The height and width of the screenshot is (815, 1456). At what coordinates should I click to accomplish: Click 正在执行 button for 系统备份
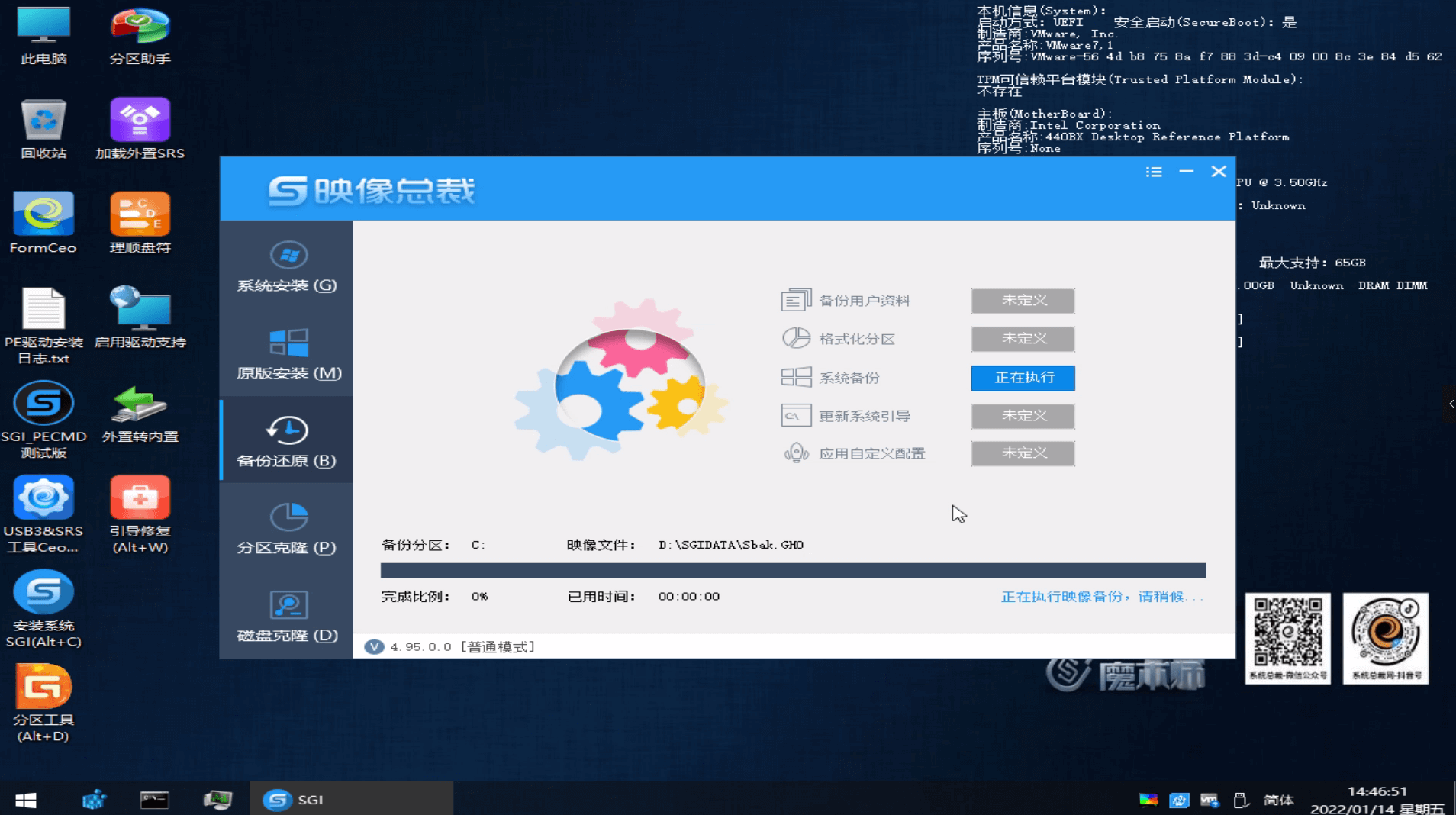[x=1023, y=378]
